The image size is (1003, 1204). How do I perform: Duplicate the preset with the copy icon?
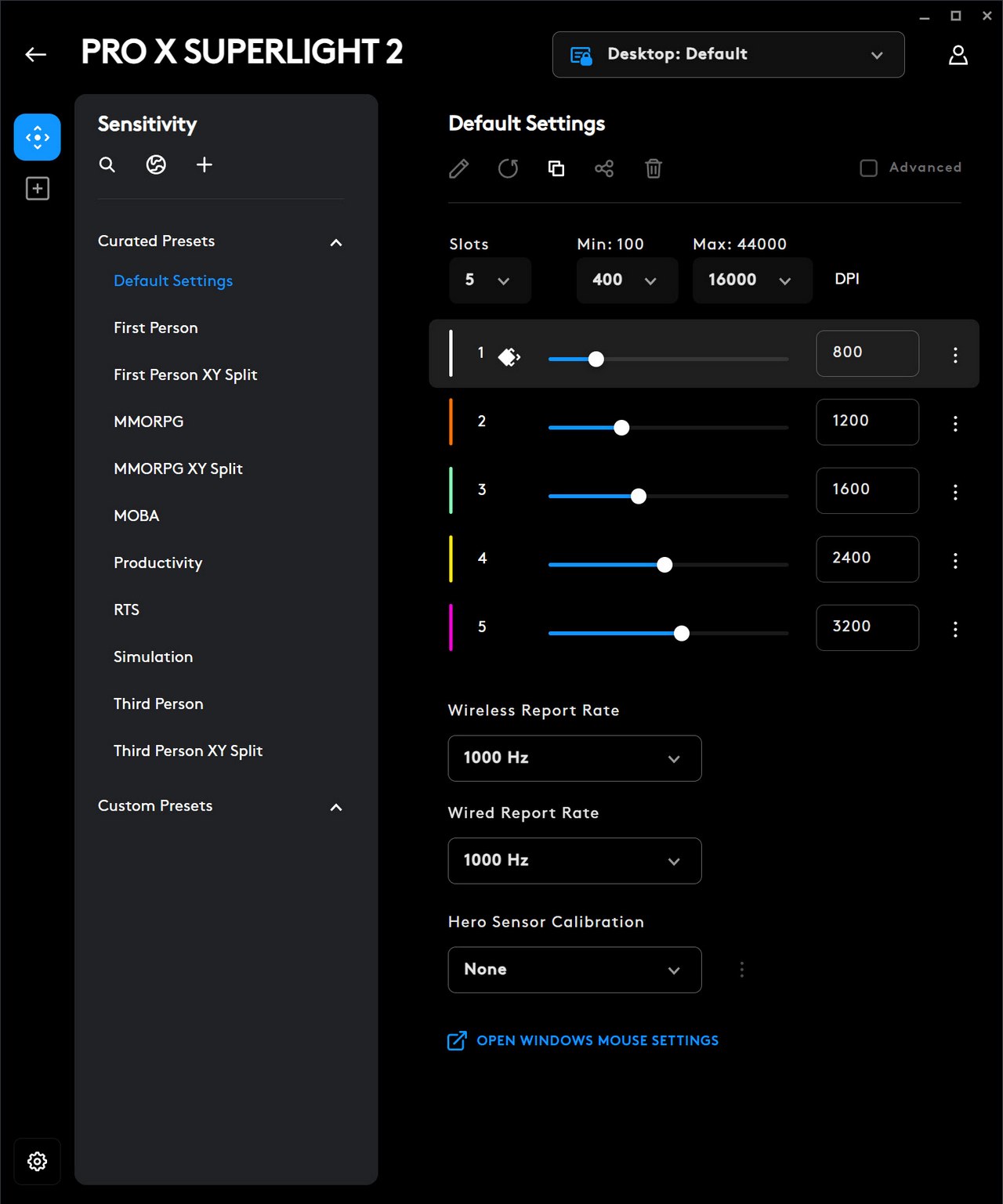[x=556, y=168]
